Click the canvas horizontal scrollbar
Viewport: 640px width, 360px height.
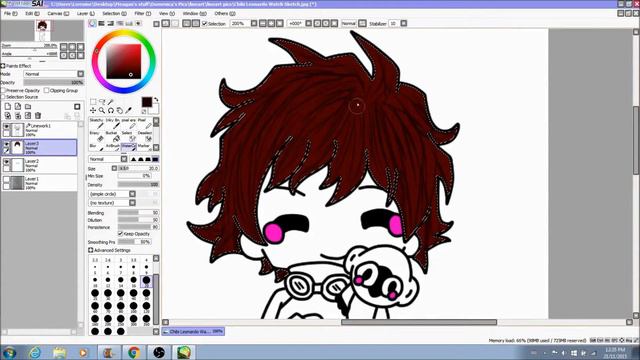[419, 322]
